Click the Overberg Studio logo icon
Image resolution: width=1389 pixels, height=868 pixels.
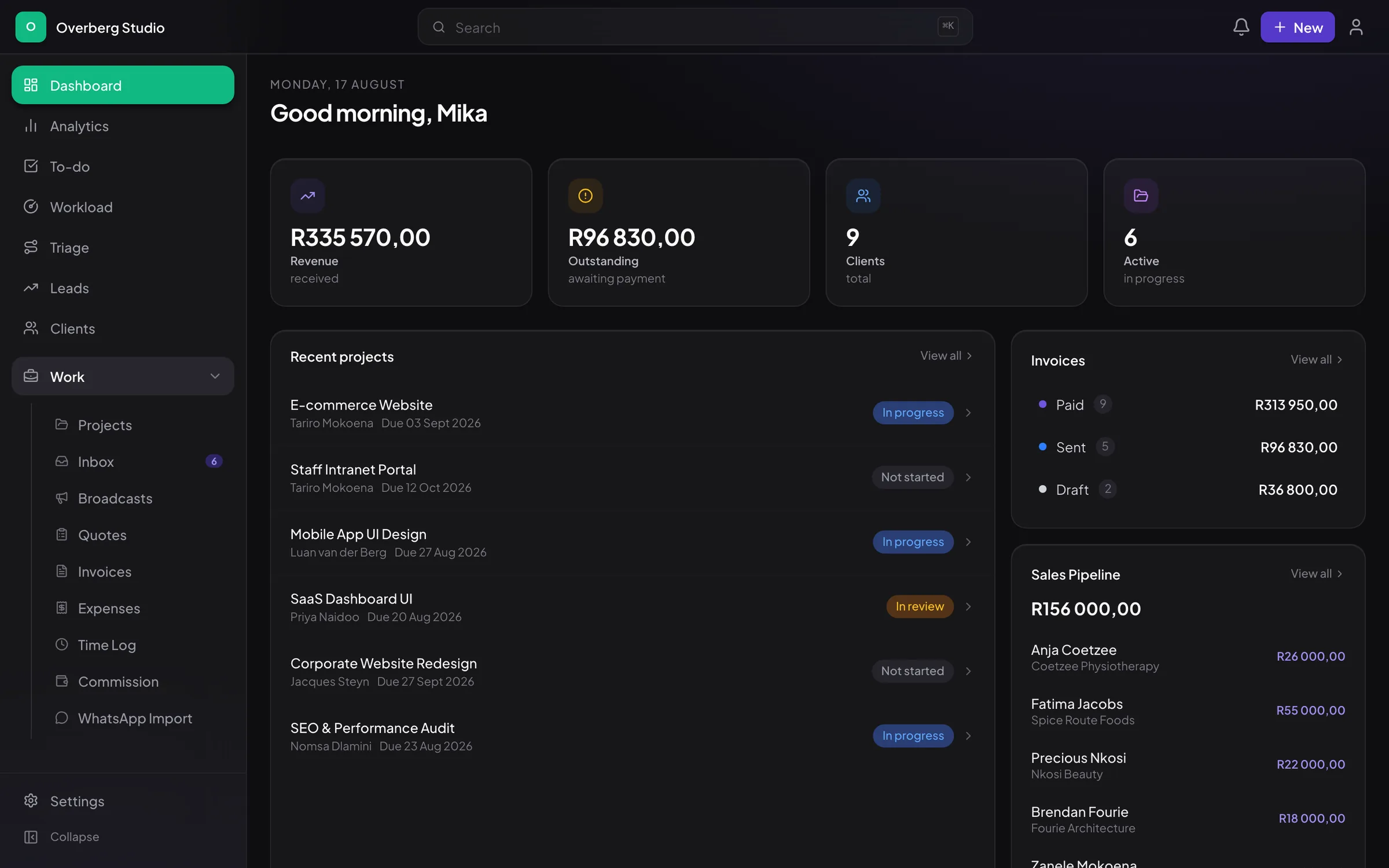click(31, 27)
